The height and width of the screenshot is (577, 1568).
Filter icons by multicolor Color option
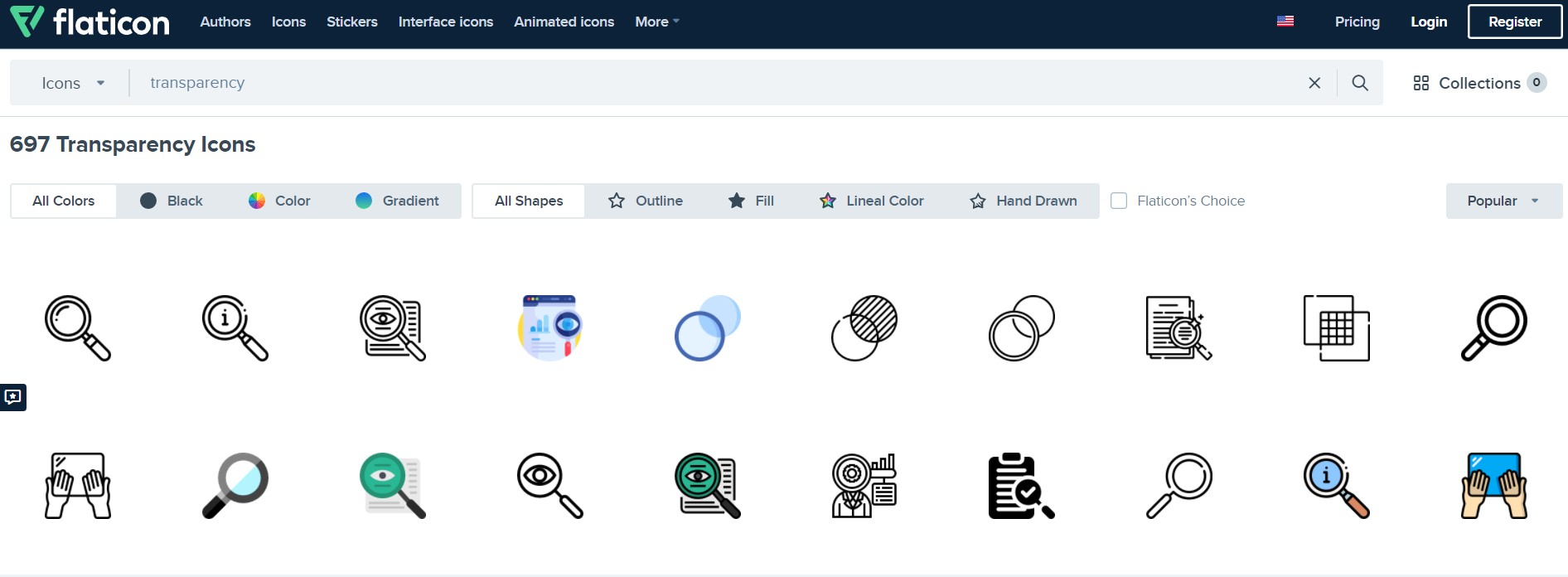pos(279,201)
